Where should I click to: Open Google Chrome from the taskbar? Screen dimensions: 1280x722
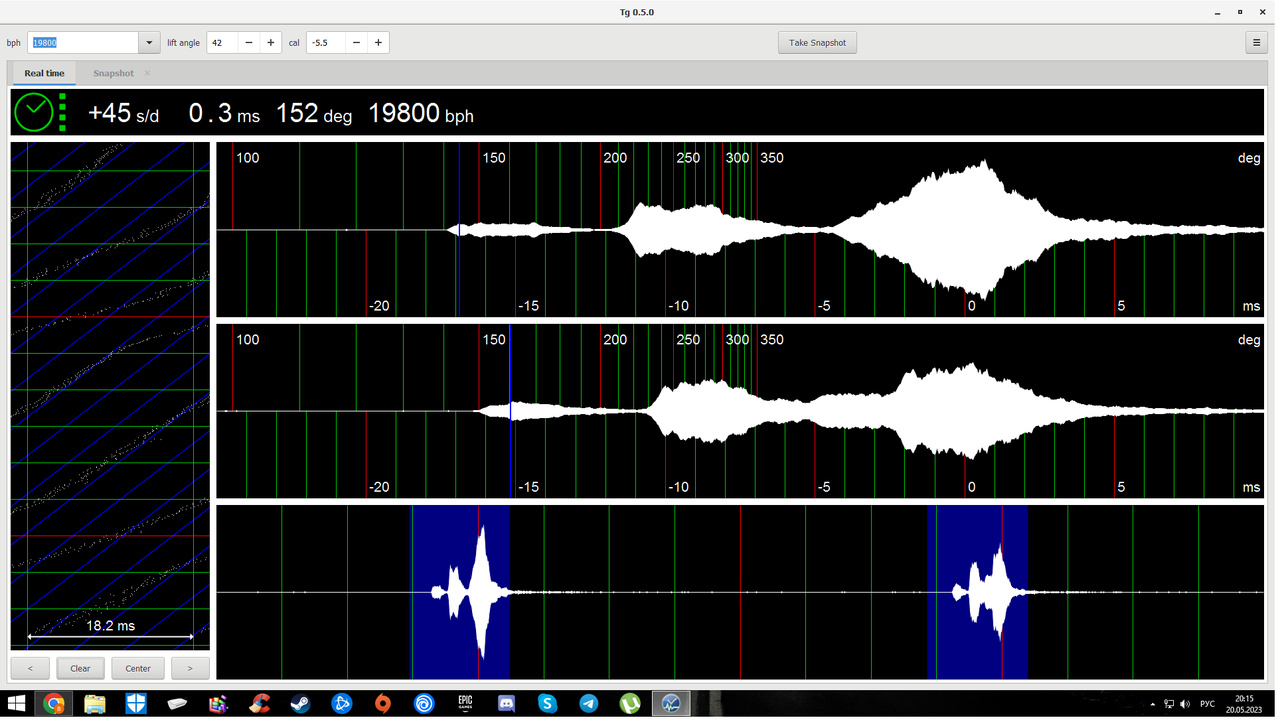point(53,704)
